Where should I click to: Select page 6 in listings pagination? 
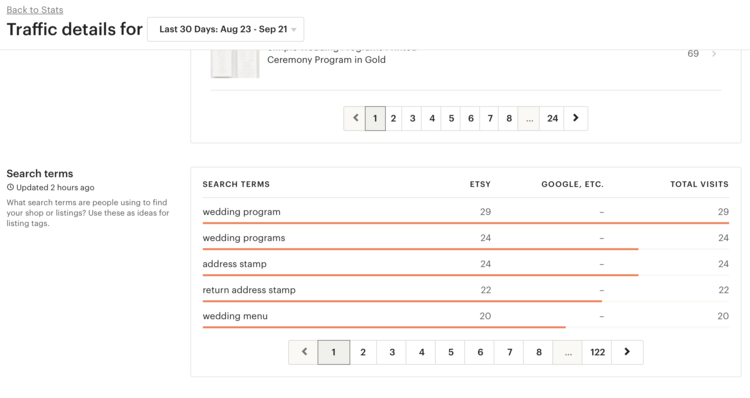click(x=471, y=118)
